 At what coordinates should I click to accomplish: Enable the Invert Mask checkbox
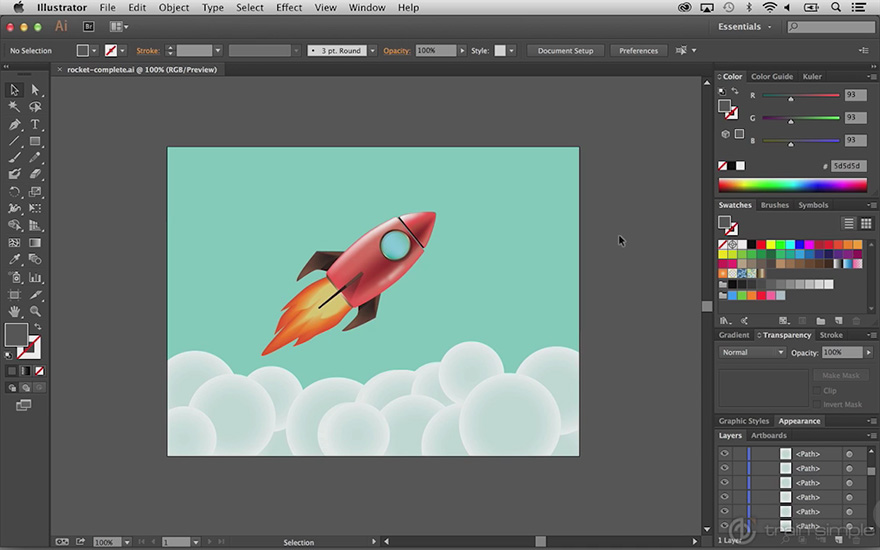818,404
